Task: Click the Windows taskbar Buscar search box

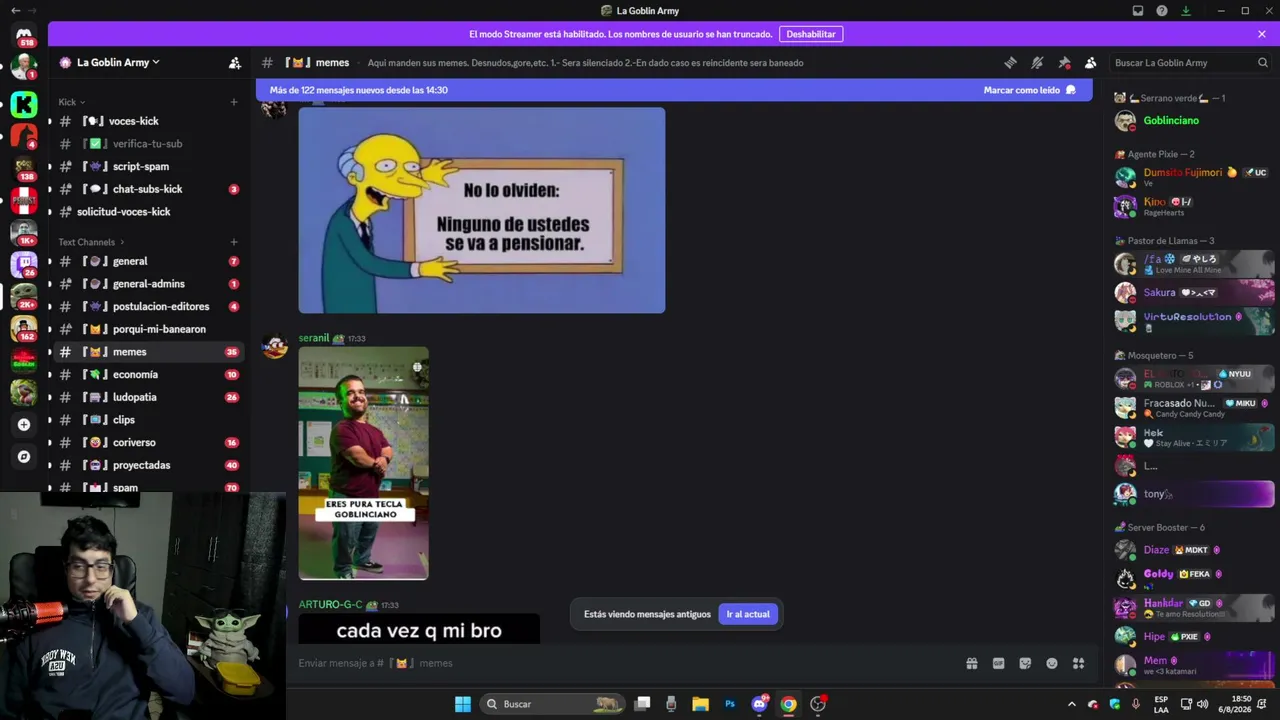Action: click(x=552, y=704)
